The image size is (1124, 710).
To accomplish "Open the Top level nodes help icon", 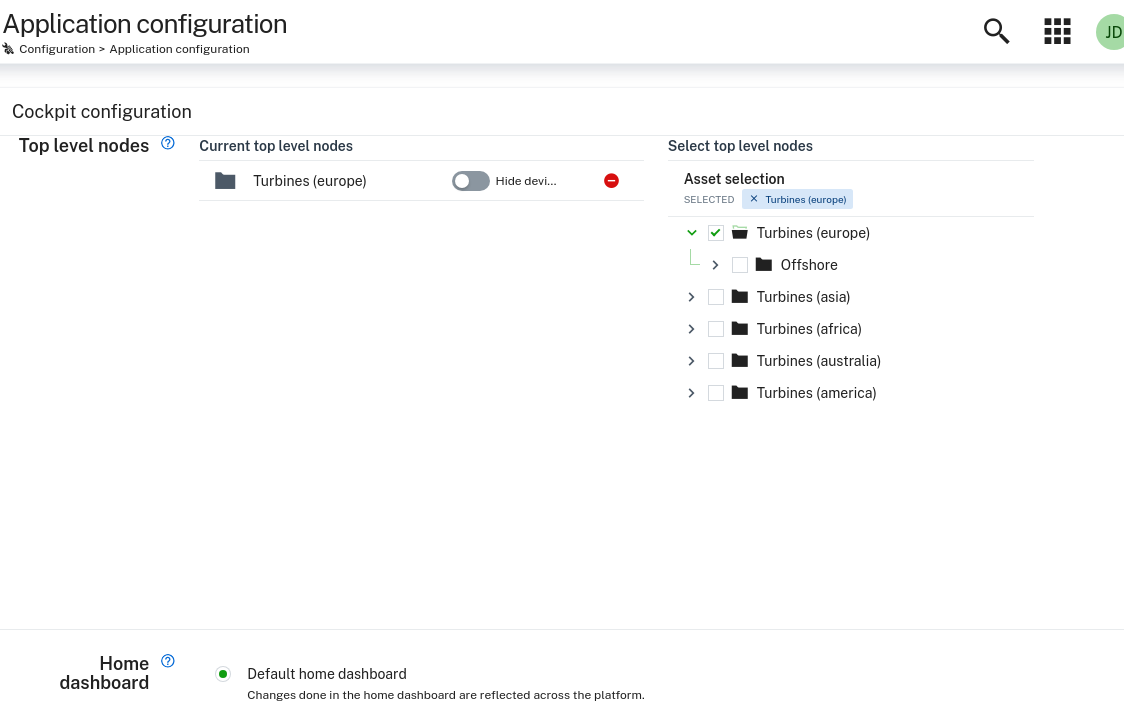I will (167, 143).
